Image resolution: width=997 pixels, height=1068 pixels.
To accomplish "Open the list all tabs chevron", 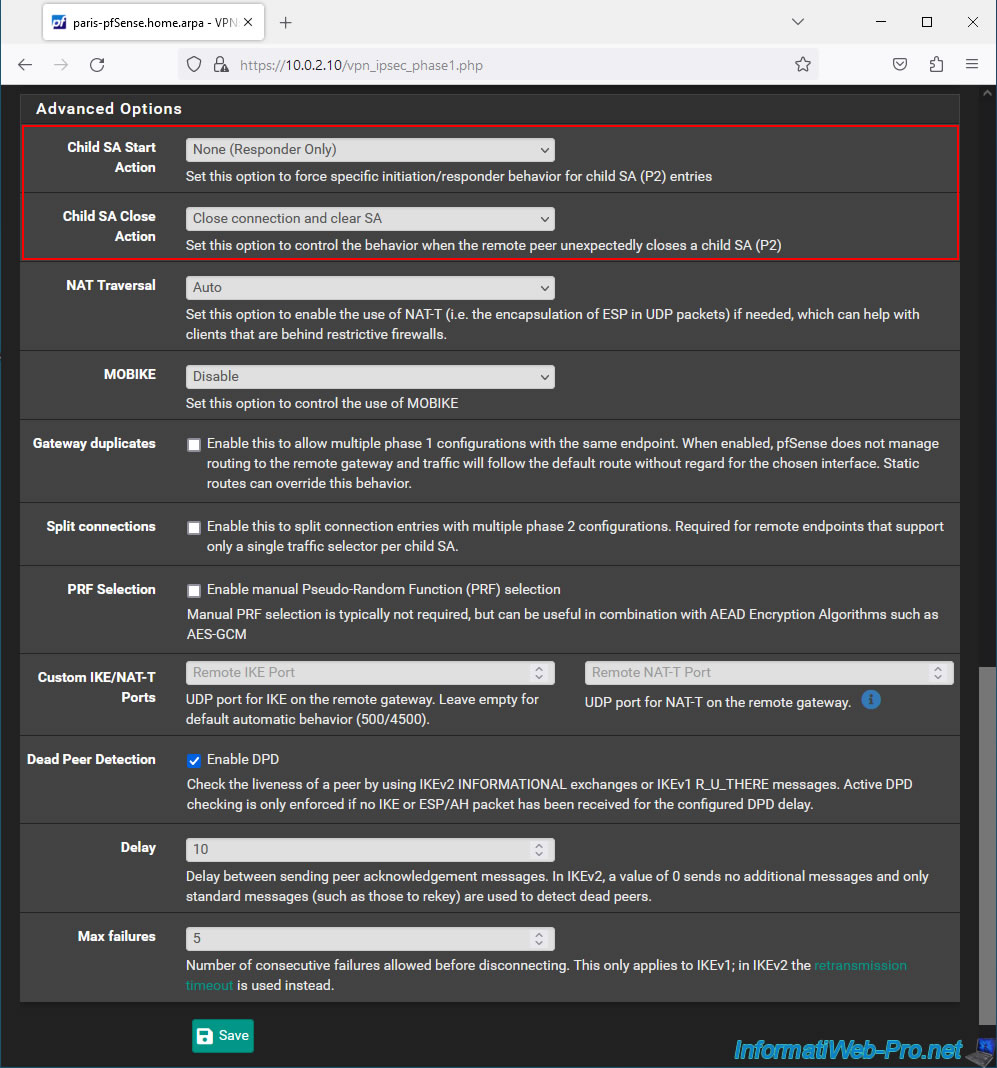I will click(x=798, y=22).
